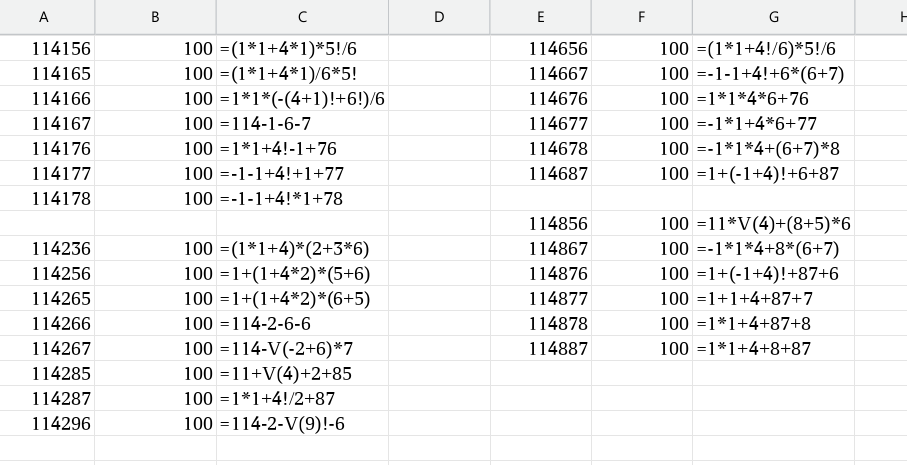Select formula =-1*1*4+(6+7)*8
The height and width of the screenshot is (465, 907).
point(773,149)
